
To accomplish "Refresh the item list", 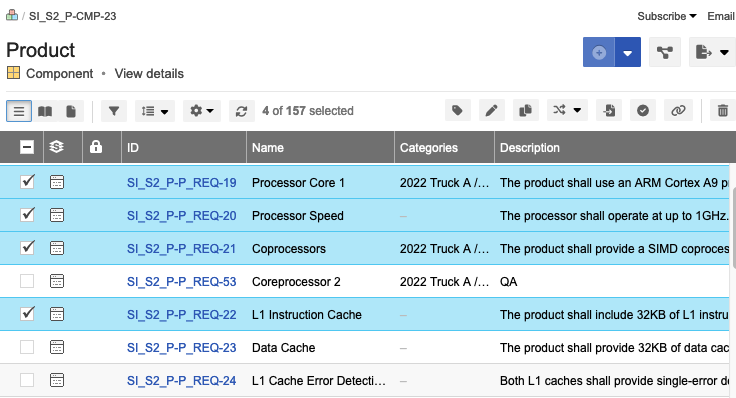I will (242, 111).
